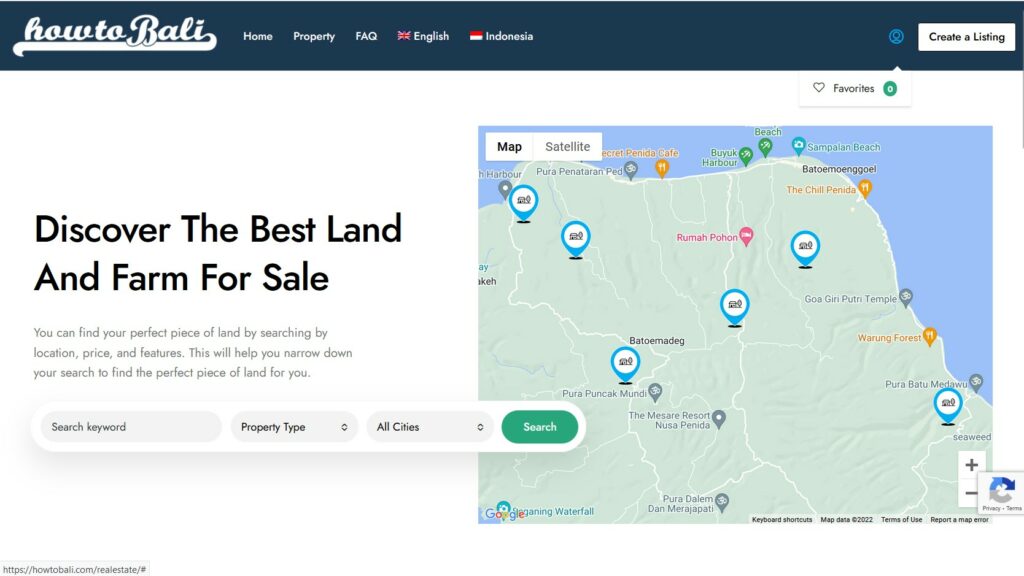Select the property pin above Pura Puncak Mundi
Screen dimensions: 1024x576
[625, 364]
